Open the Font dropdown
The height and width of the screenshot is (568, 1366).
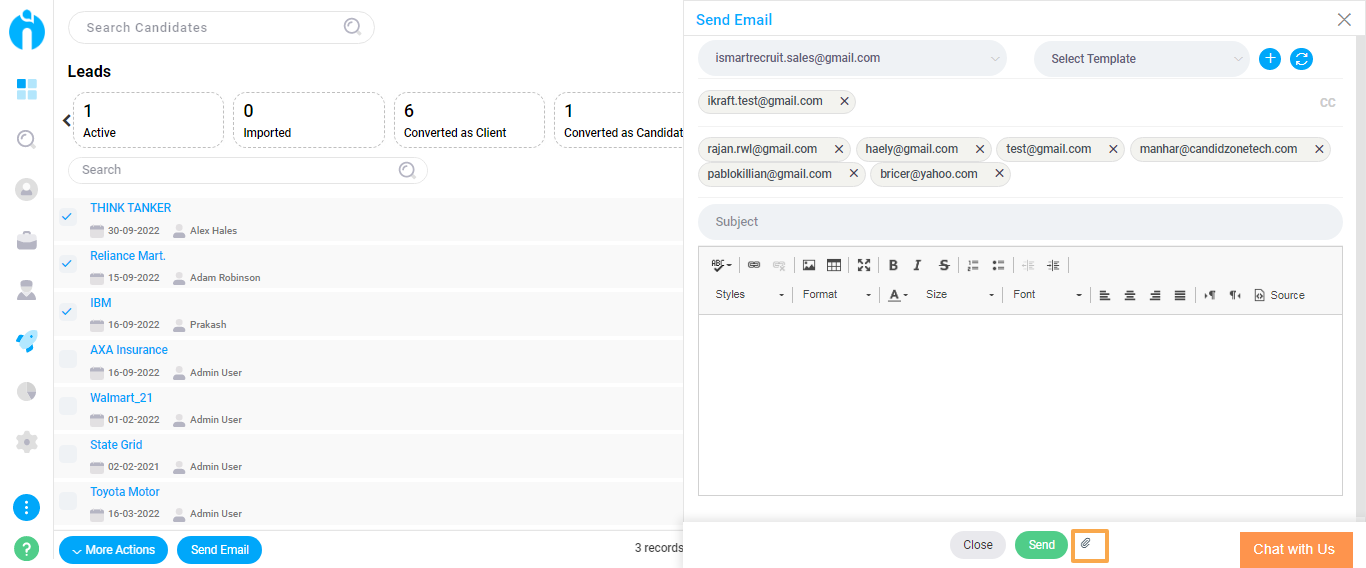coord(1047,295)
